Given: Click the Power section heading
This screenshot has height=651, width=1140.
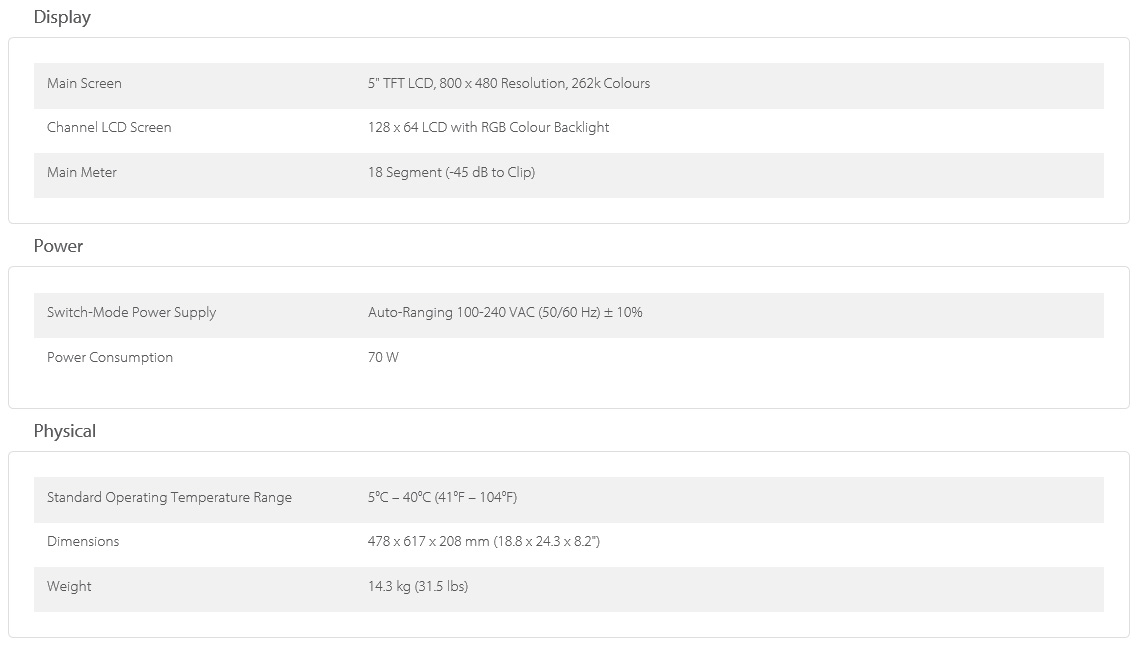Looking at the screenshot, I should [58, 246].
